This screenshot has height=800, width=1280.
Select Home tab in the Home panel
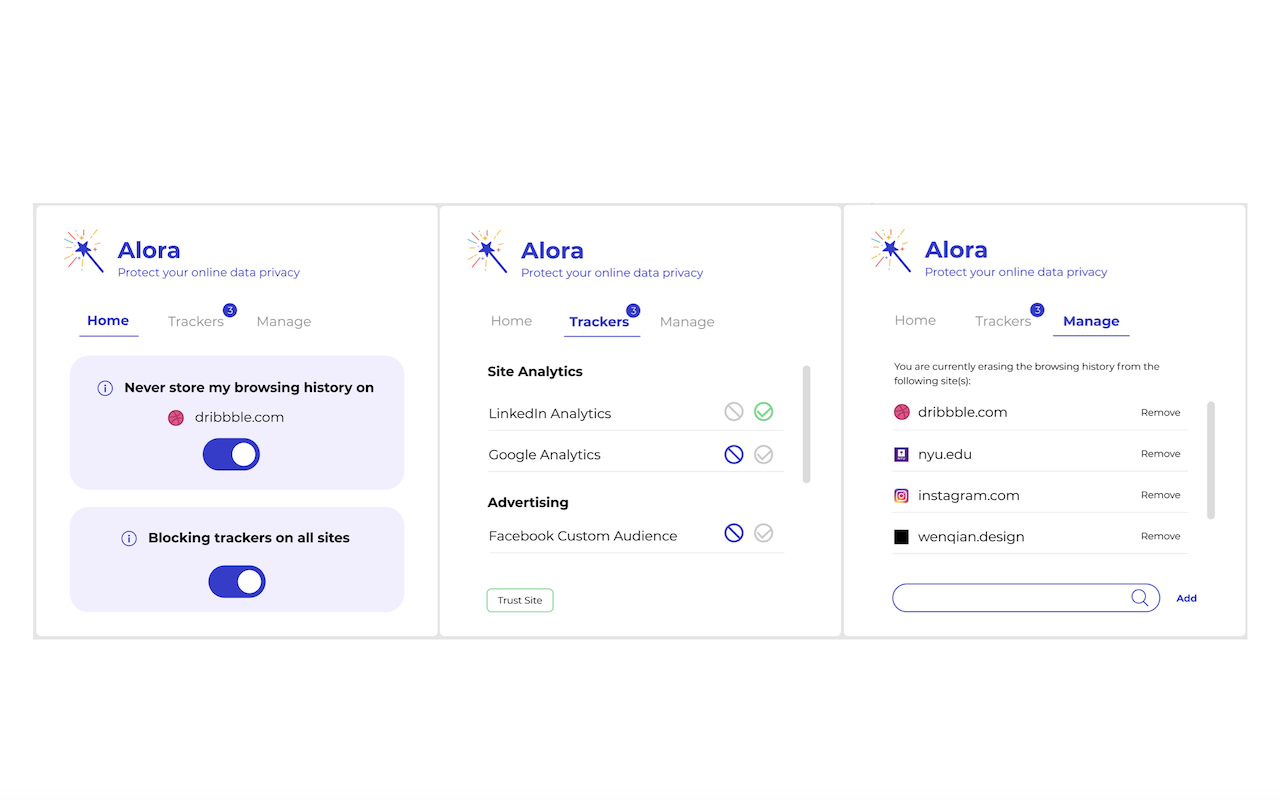pyautogui.click(x=108, y=321)
